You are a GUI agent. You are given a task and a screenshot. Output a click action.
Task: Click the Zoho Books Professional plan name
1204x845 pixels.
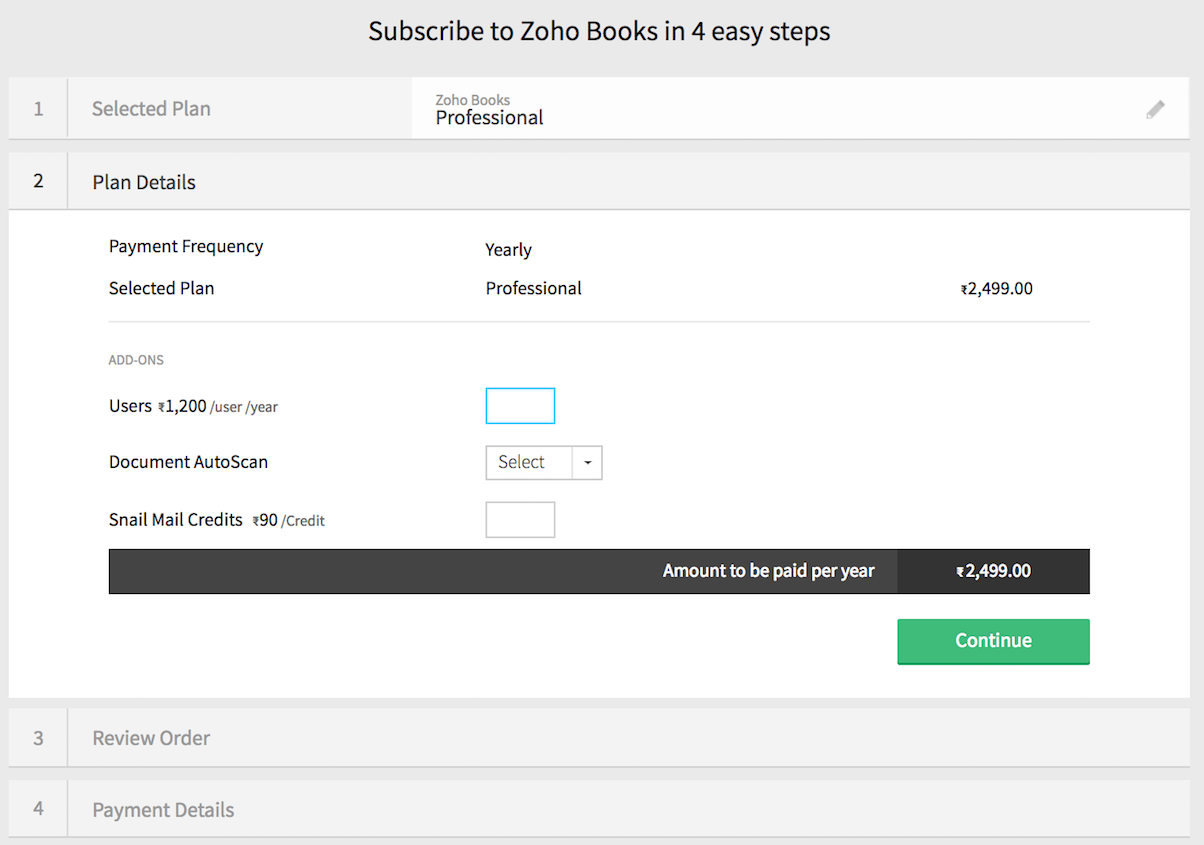pos(489,117)
